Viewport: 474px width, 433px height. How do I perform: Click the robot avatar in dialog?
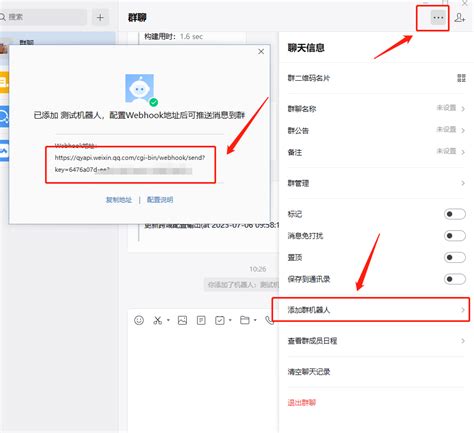tap(140, 89)
